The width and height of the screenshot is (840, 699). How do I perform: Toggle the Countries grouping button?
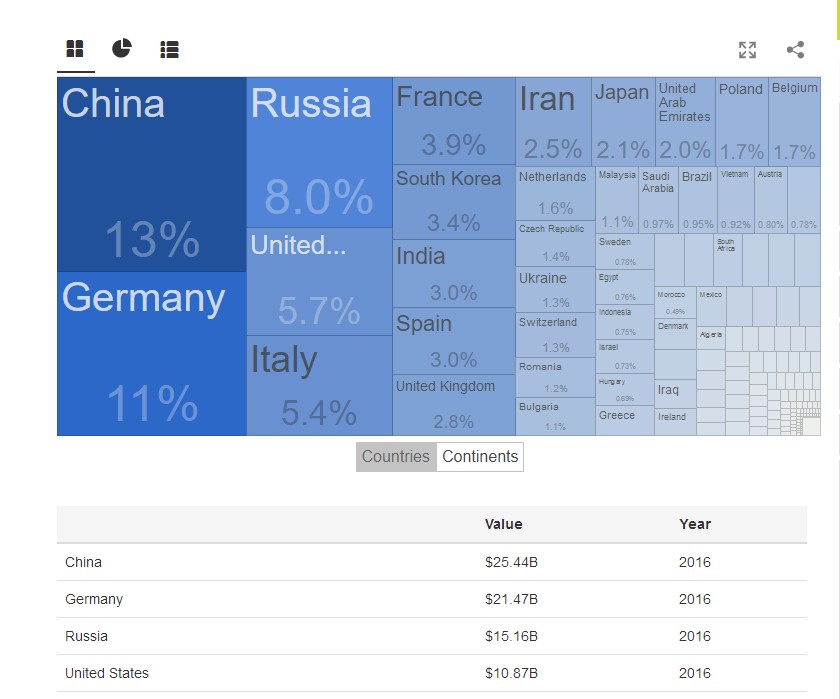pyautogui.click(x=396, y=457)
